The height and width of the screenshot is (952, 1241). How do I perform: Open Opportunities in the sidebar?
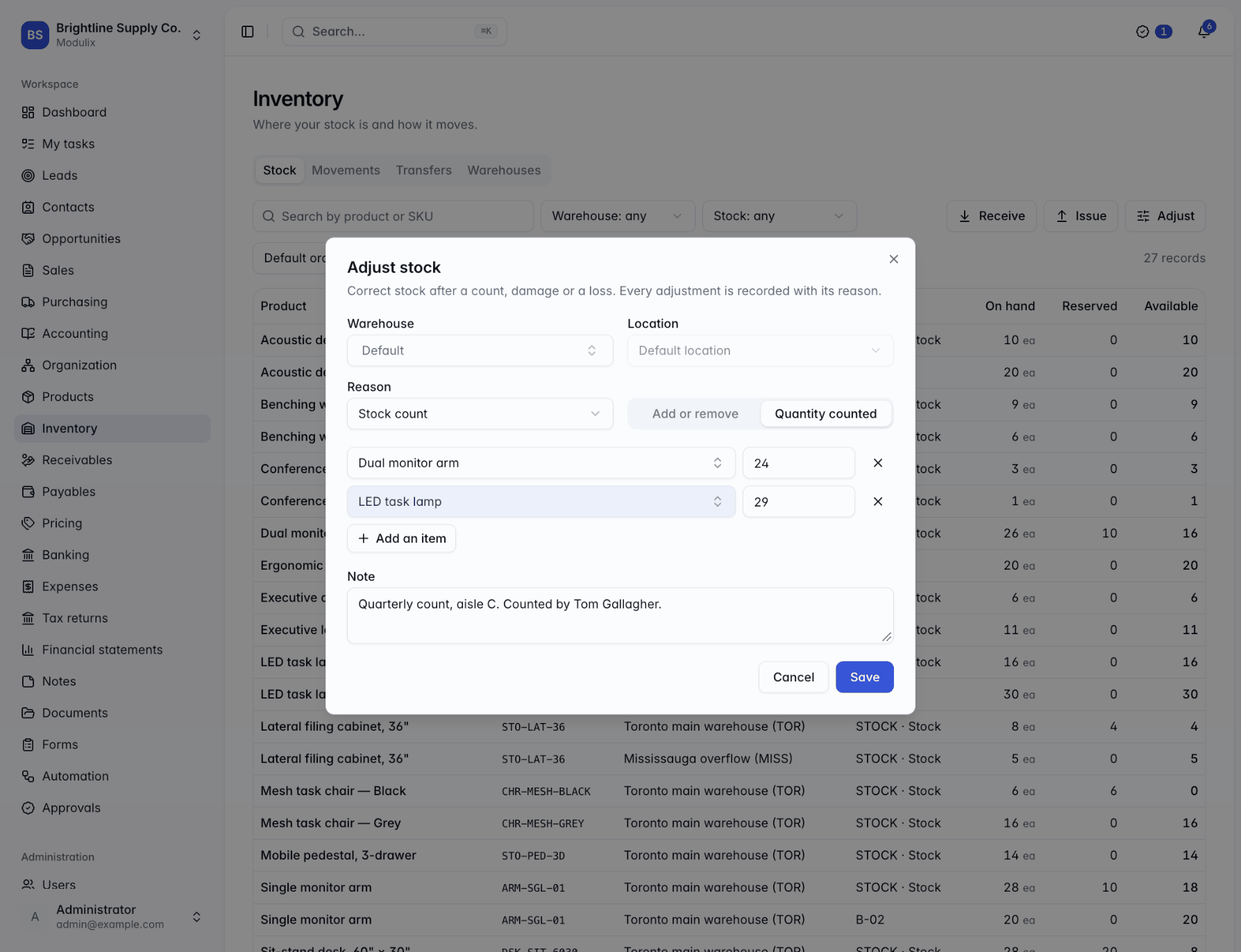coord(112,239)
